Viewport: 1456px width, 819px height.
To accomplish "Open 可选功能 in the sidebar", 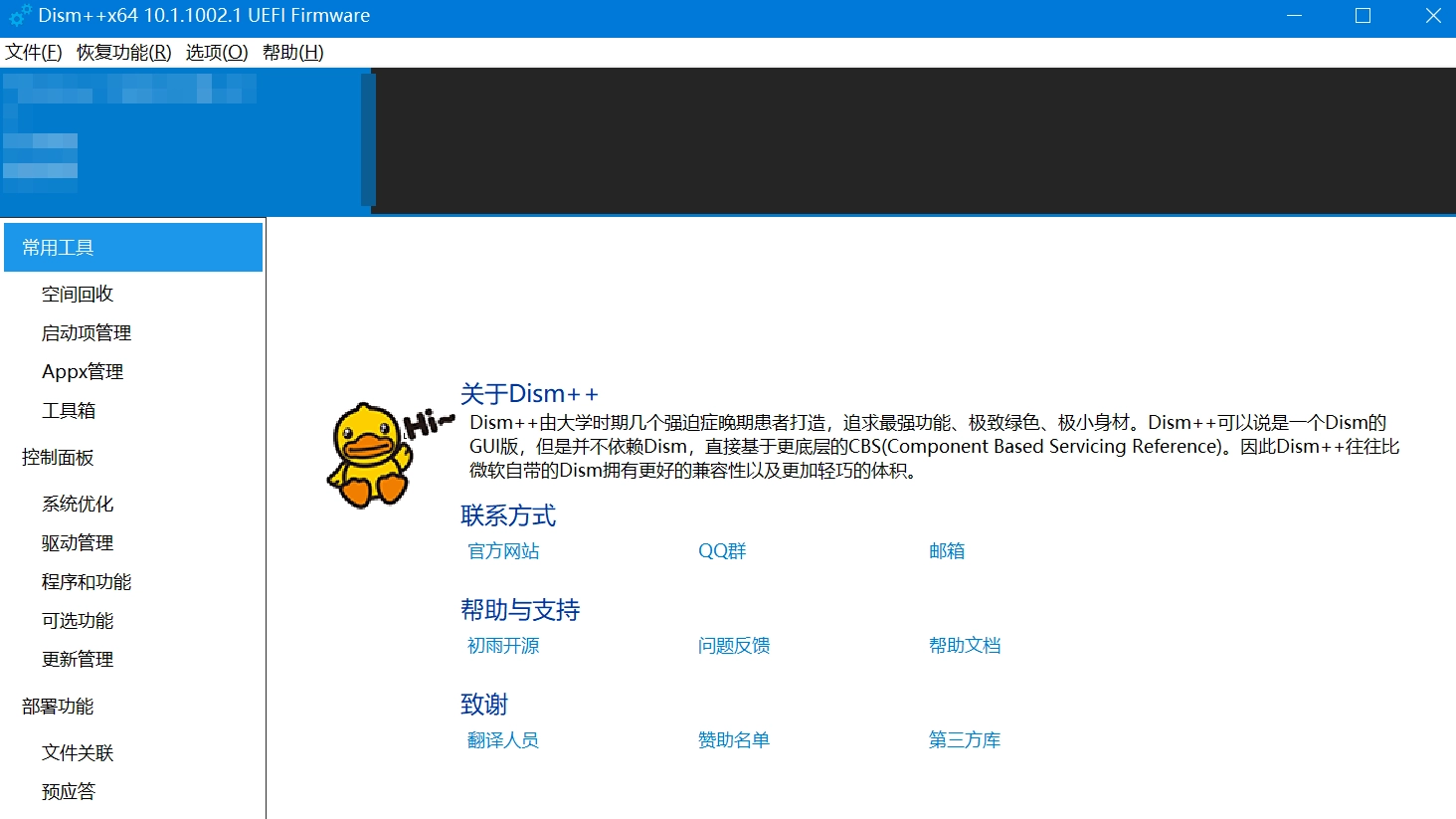I will tap(78, 620).
